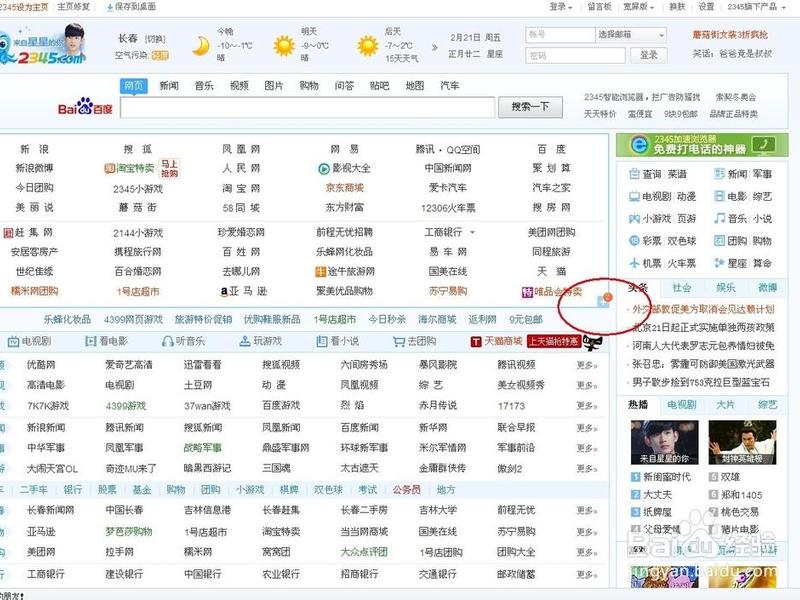800x600 pixels.
Task: Click the 赶集网 red icon
Action: pos(8,233)
